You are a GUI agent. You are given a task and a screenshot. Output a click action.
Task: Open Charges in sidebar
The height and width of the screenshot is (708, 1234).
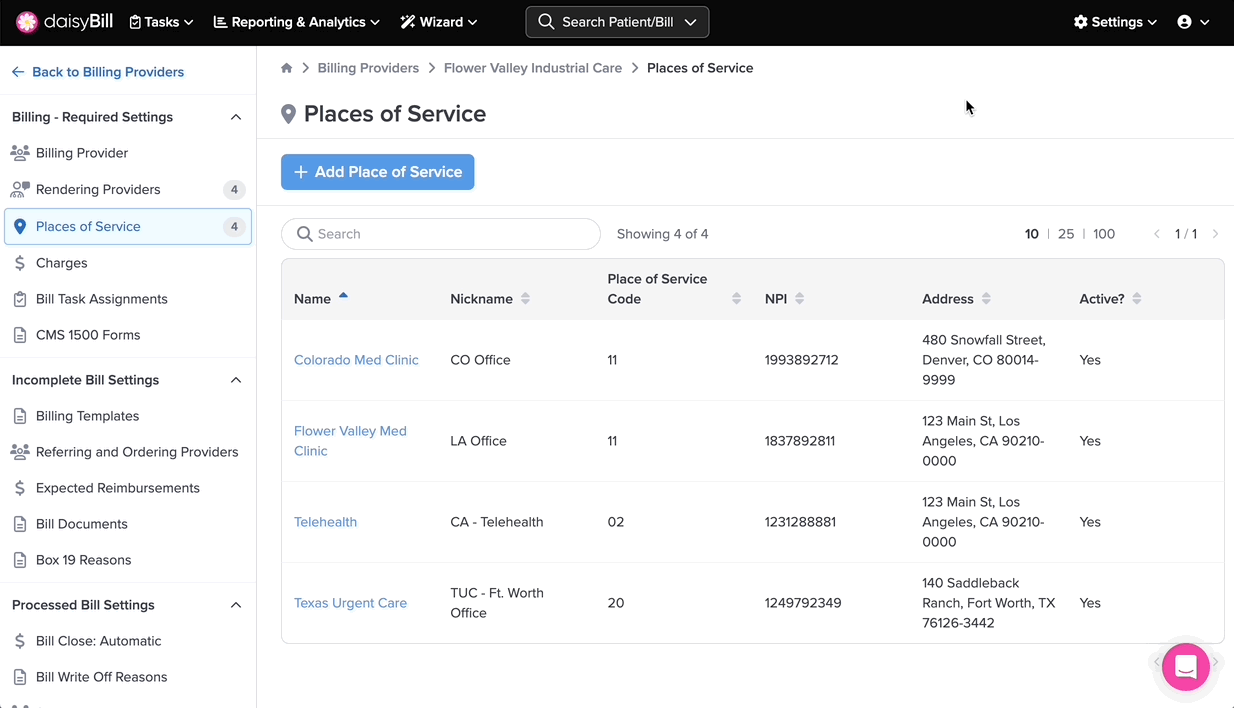coord(128,263)
